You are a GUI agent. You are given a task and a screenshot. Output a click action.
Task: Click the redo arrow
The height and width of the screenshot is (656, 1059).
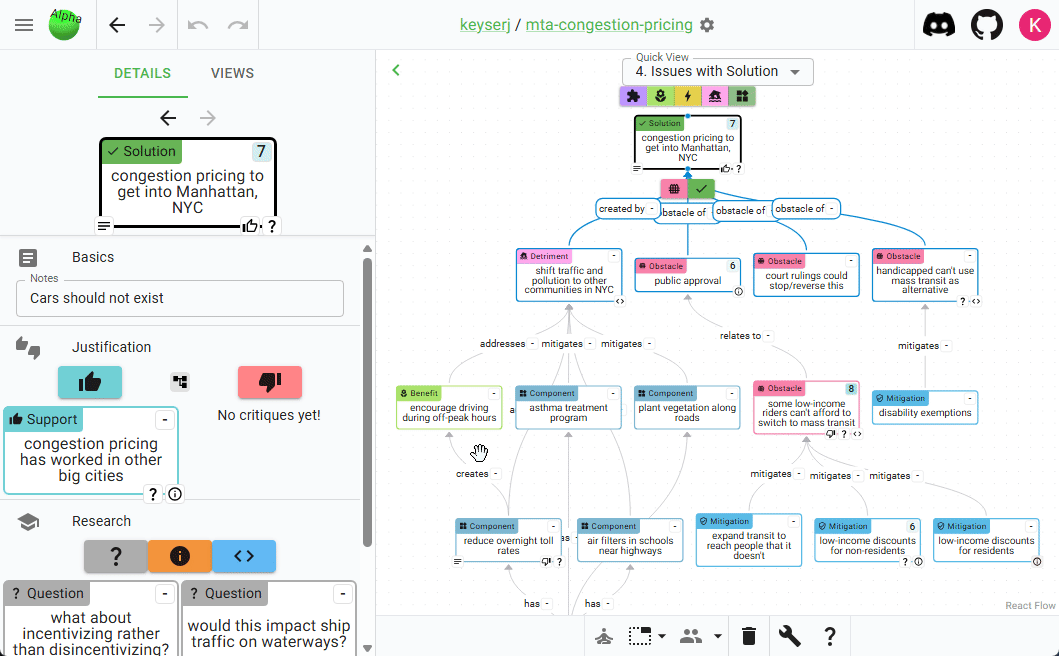click(x=238, y=25)
